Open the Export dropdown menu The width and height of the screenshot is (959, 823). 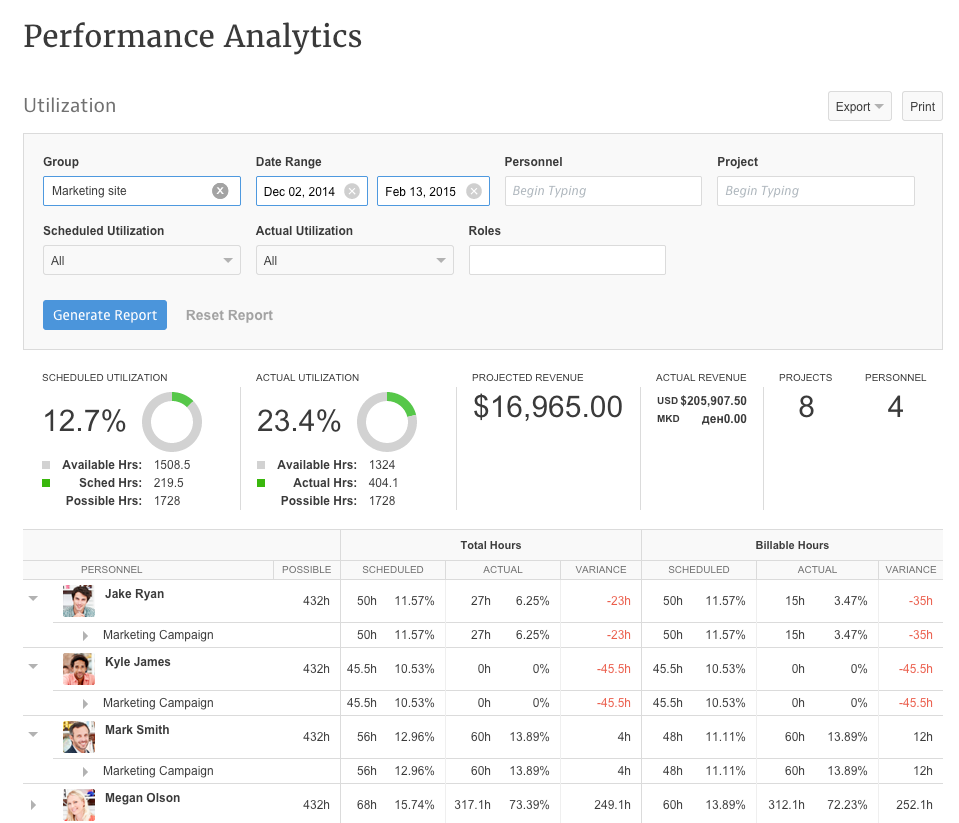(x=859, y=107)
